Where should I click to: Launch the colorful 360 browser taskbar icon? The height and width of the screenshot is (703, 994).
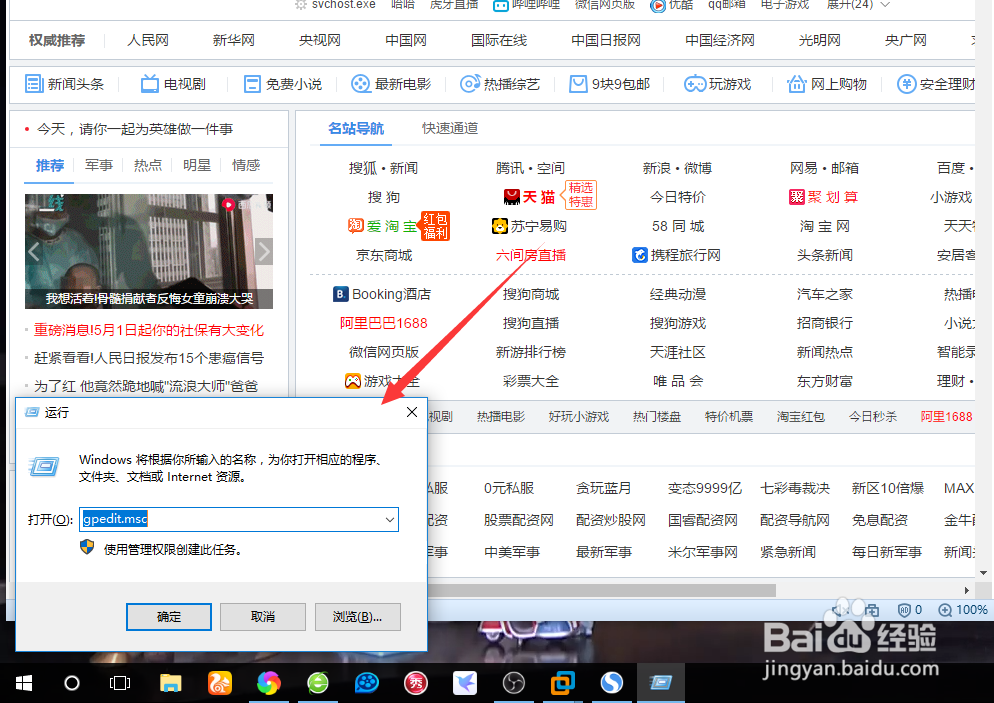269,683
